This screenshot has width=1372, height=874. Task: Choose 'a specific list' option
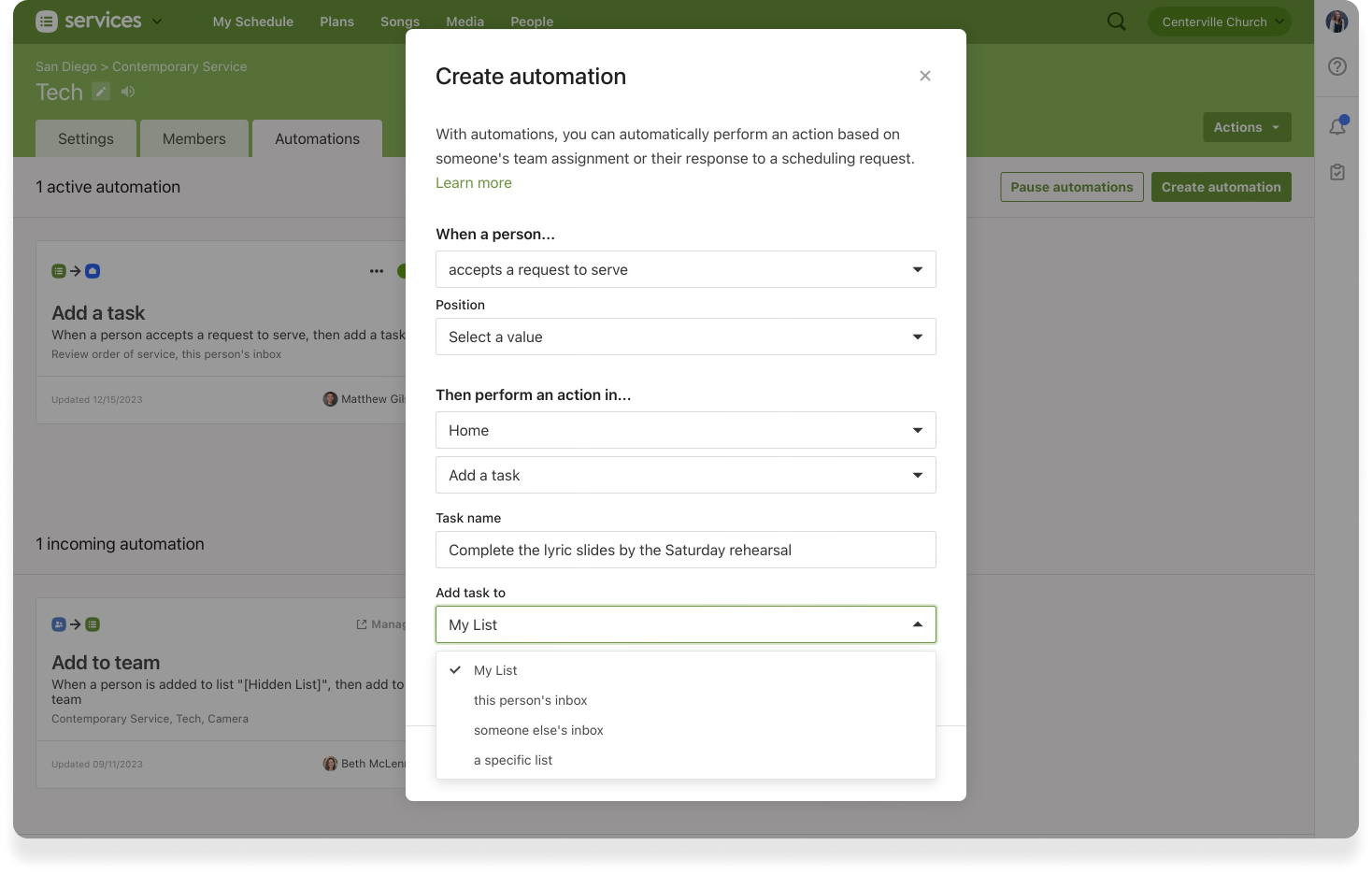[x=512, y=760]
